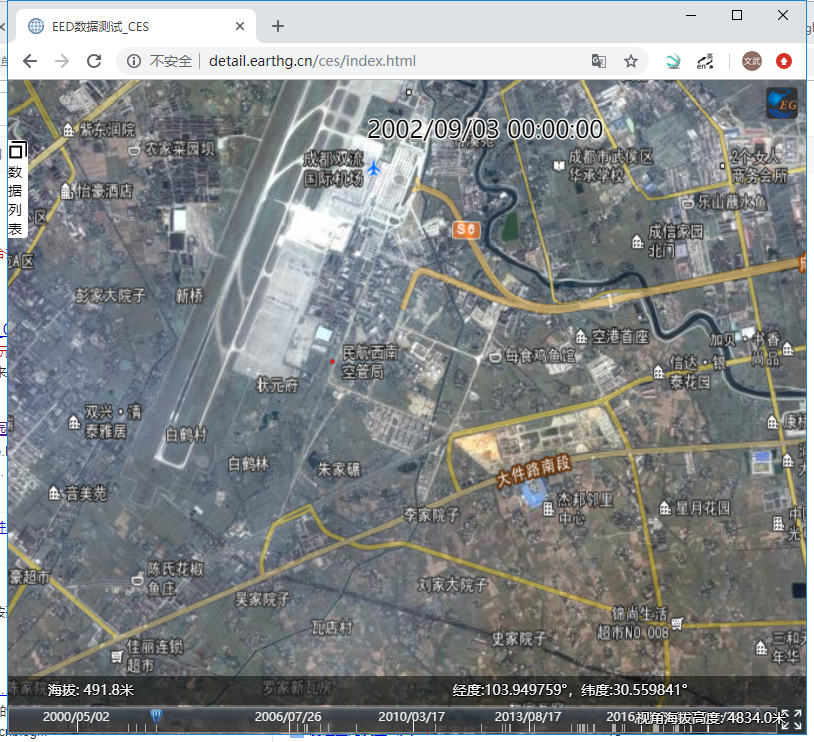The height and width of the screenshot is (742, 814).
Task: Click the S6 highway shield marker
Action: tap(467, 230)
